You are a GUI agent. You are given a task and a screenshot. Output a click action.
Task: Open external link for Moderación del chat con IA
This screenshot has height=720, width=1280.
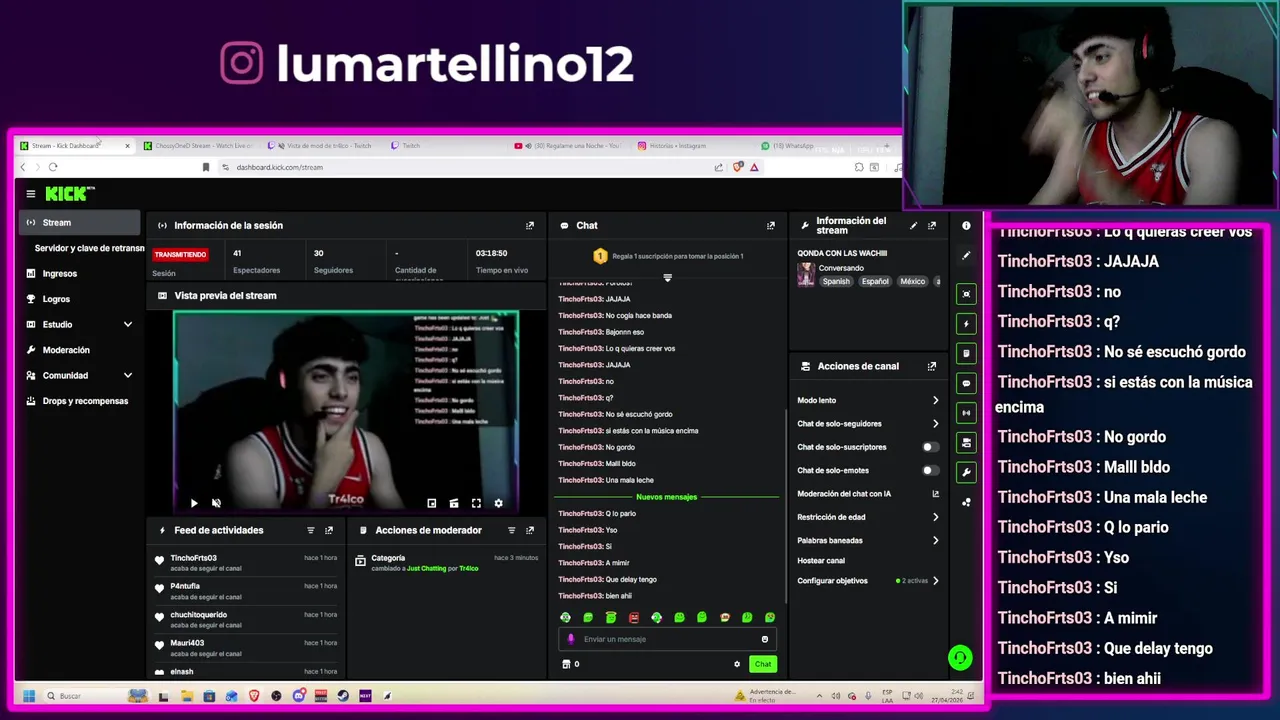936,494
